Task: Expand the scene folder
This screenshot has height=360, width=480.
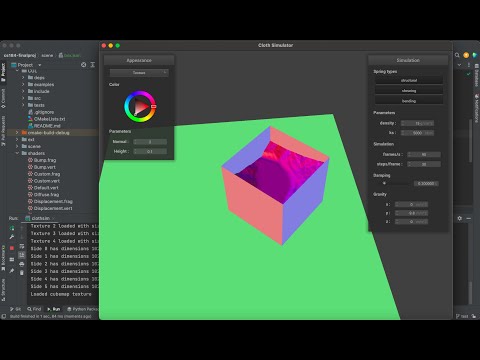Action: coord(17,146)
